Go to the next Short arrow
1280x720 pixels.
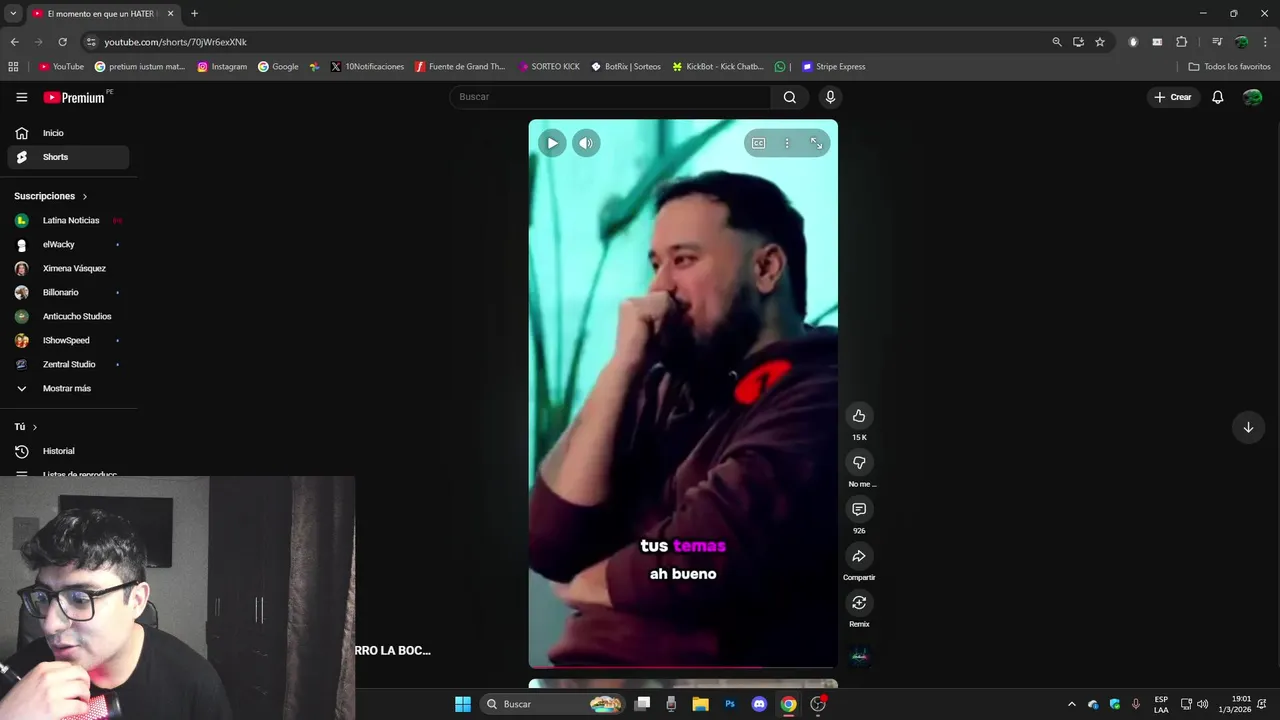[x=1248, y=427]
